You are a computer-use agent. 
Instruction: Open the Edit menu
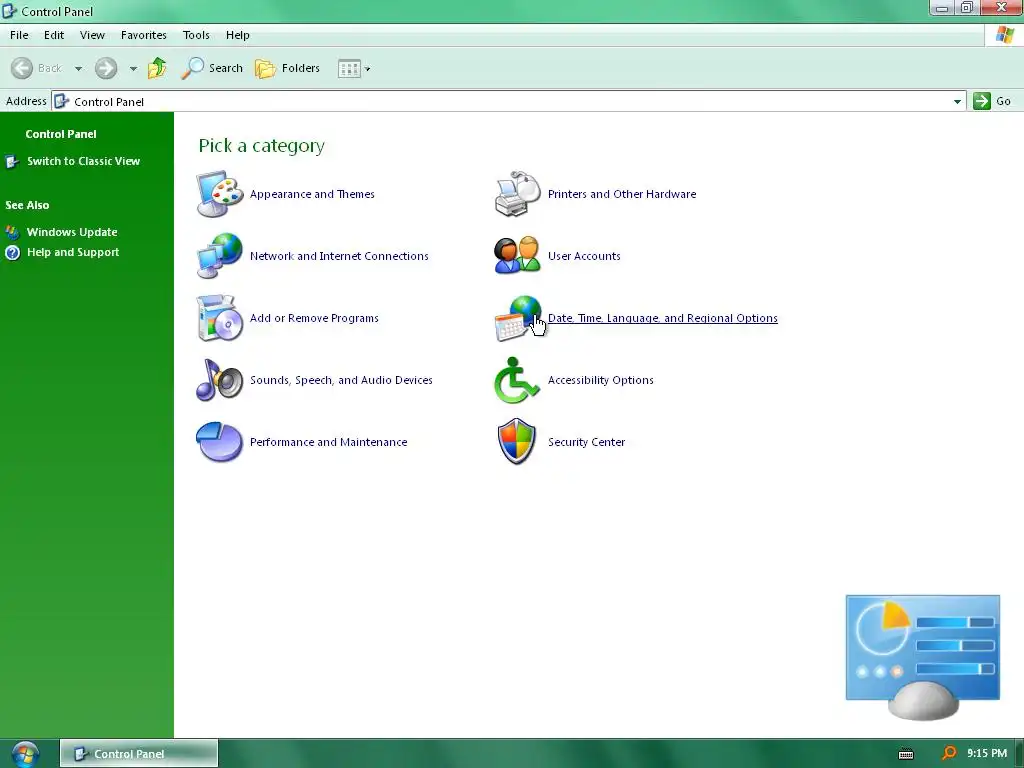(54, 35)
